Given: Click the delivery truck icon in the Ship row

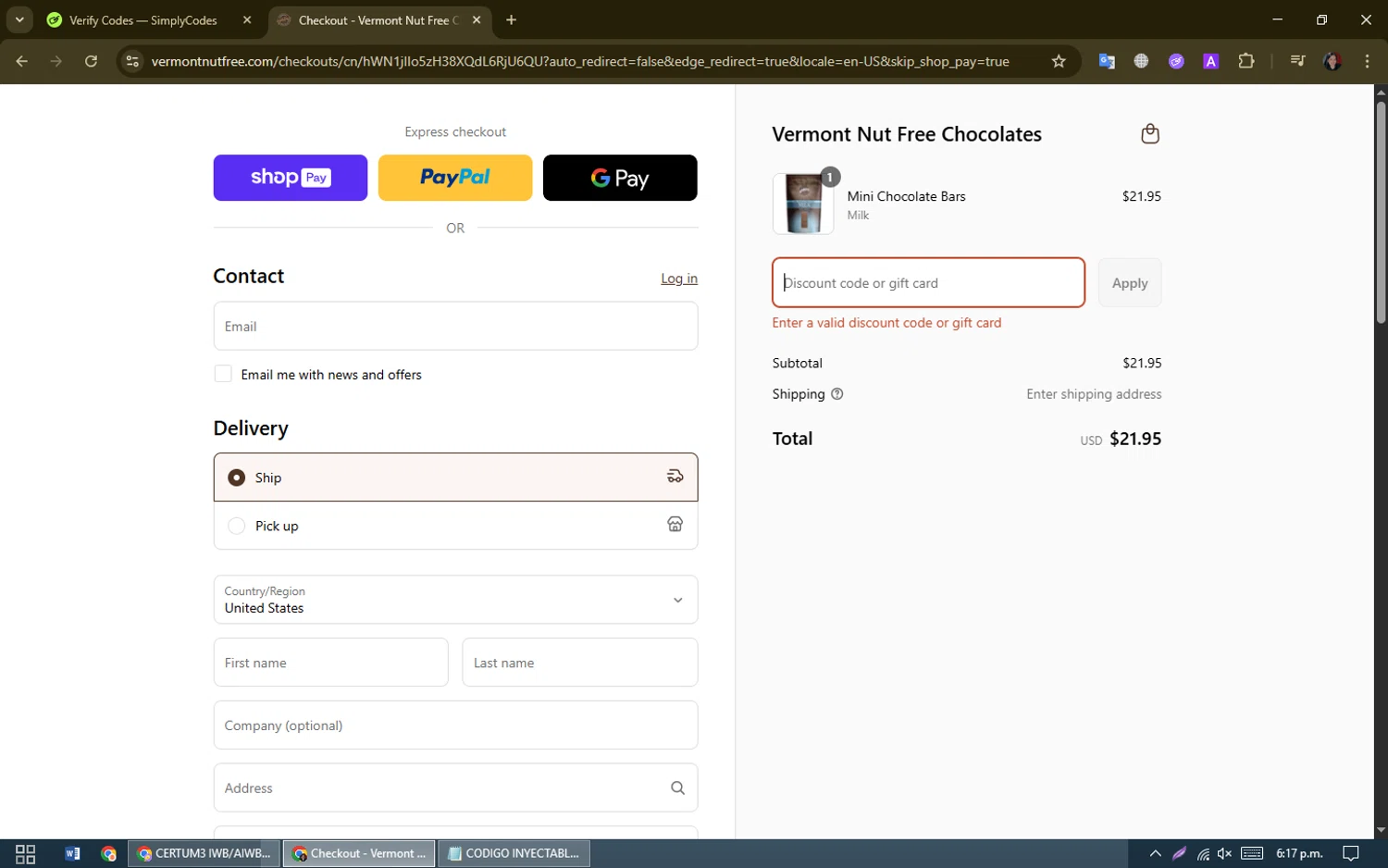Looking at the screenshot, I should (x=675, y=477).
